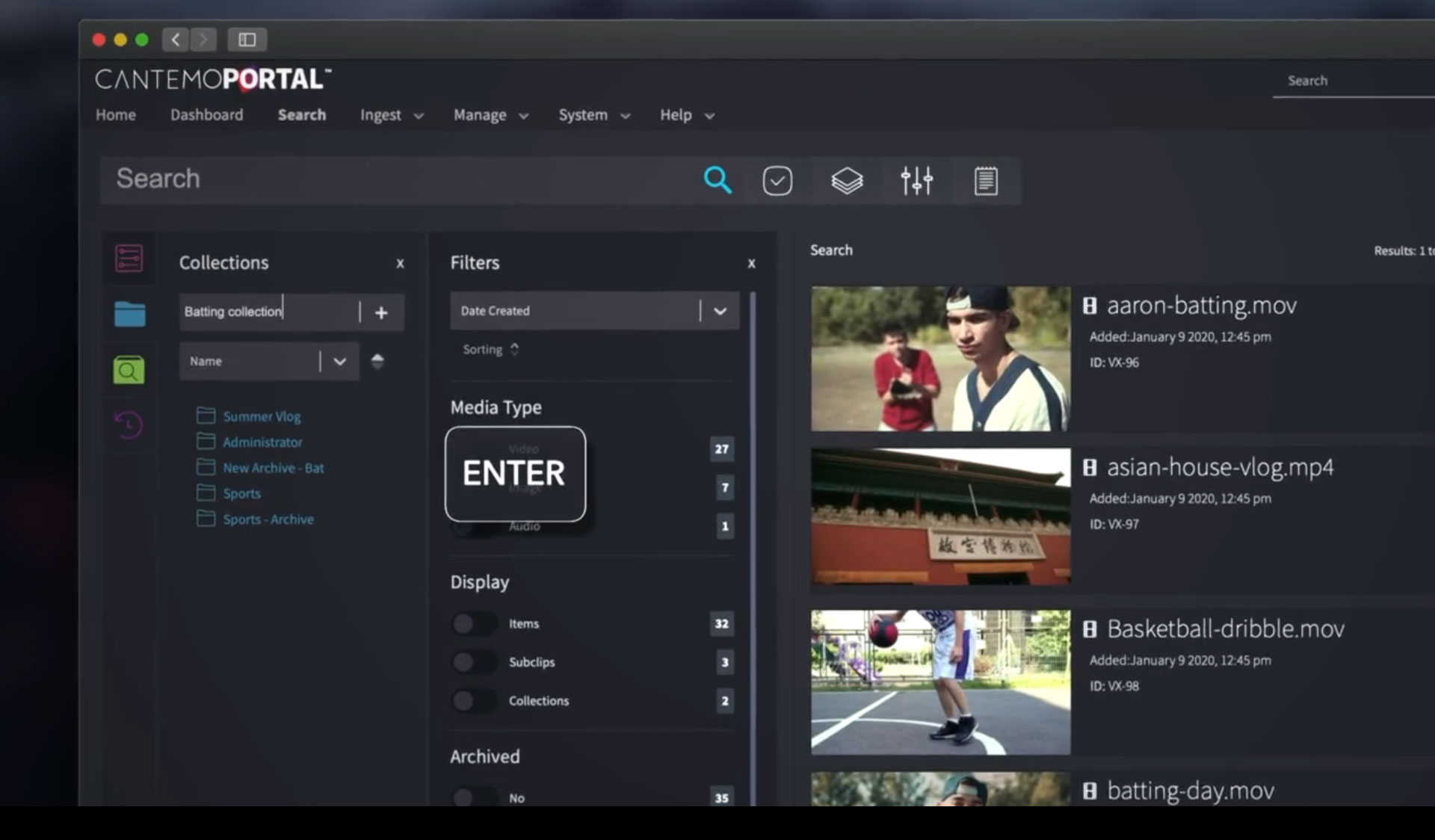Toggle the Subclips display switch

(472, 662)
